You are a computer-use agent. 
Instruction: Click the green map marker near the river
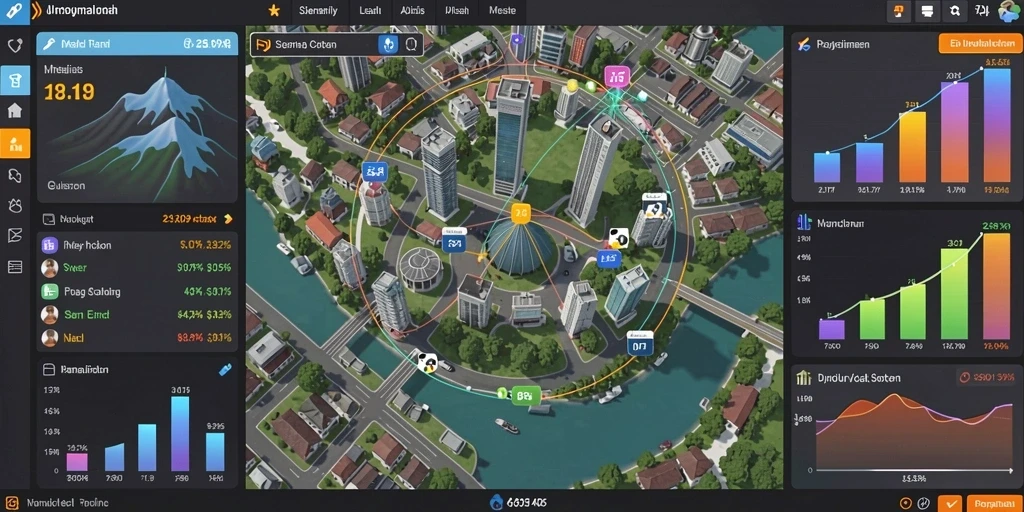[x=525, y=395]
